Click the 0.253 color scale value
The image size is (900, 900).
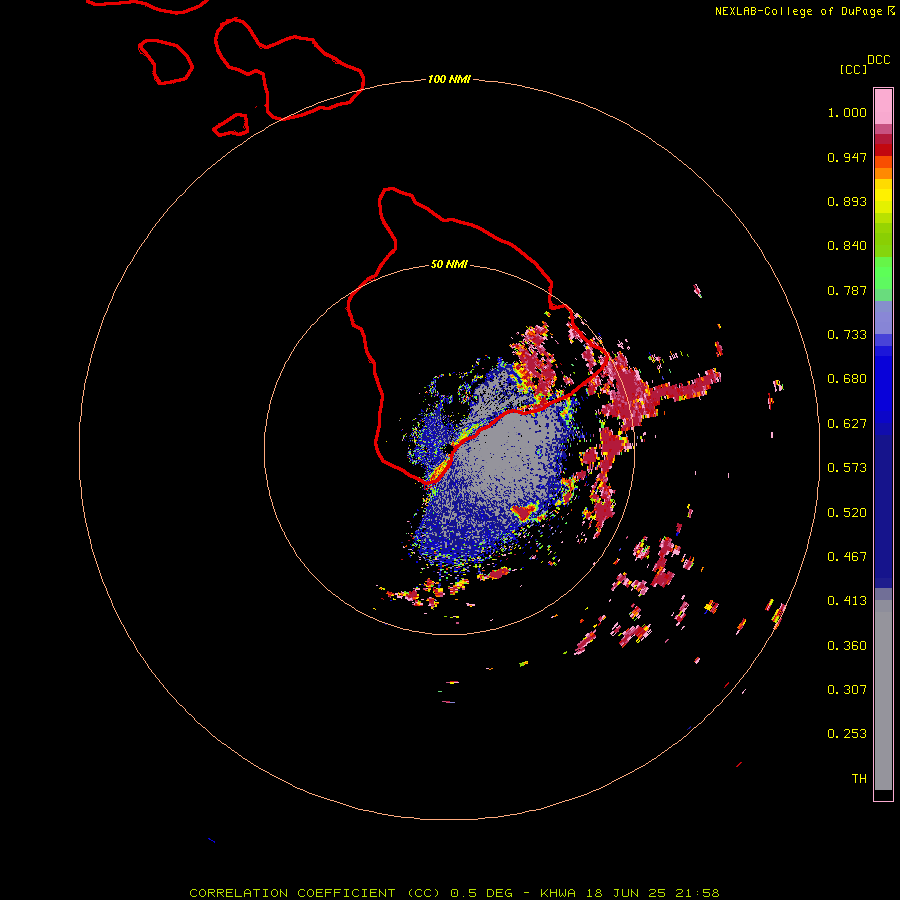click(x=847, y=734)
